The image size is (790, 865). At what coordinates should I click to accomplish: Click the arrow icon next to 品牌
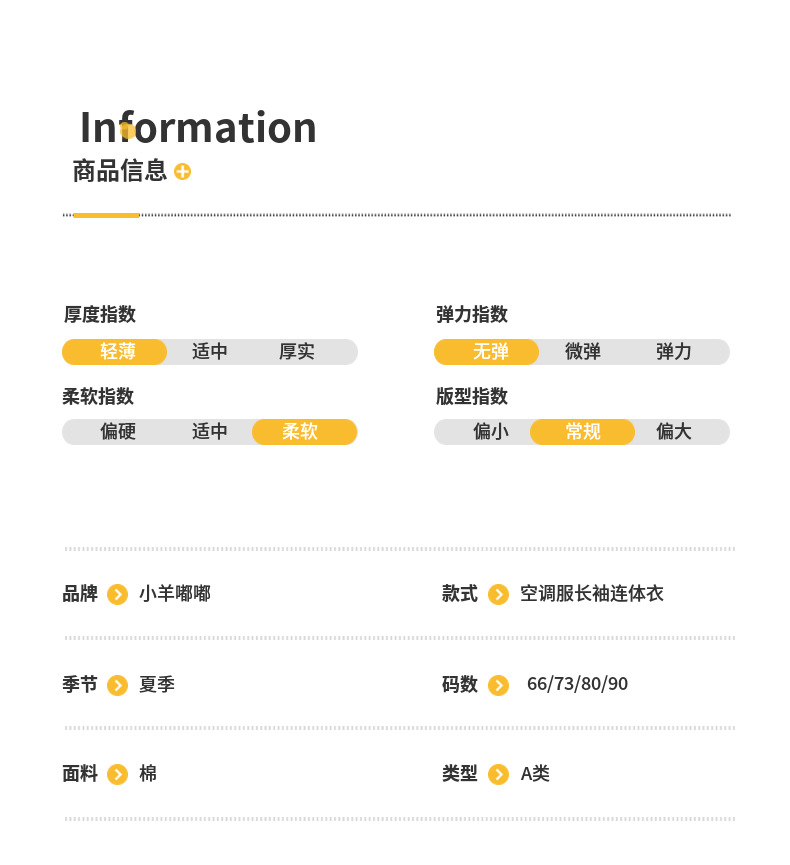pyautogui.click(x=117, y=594)
